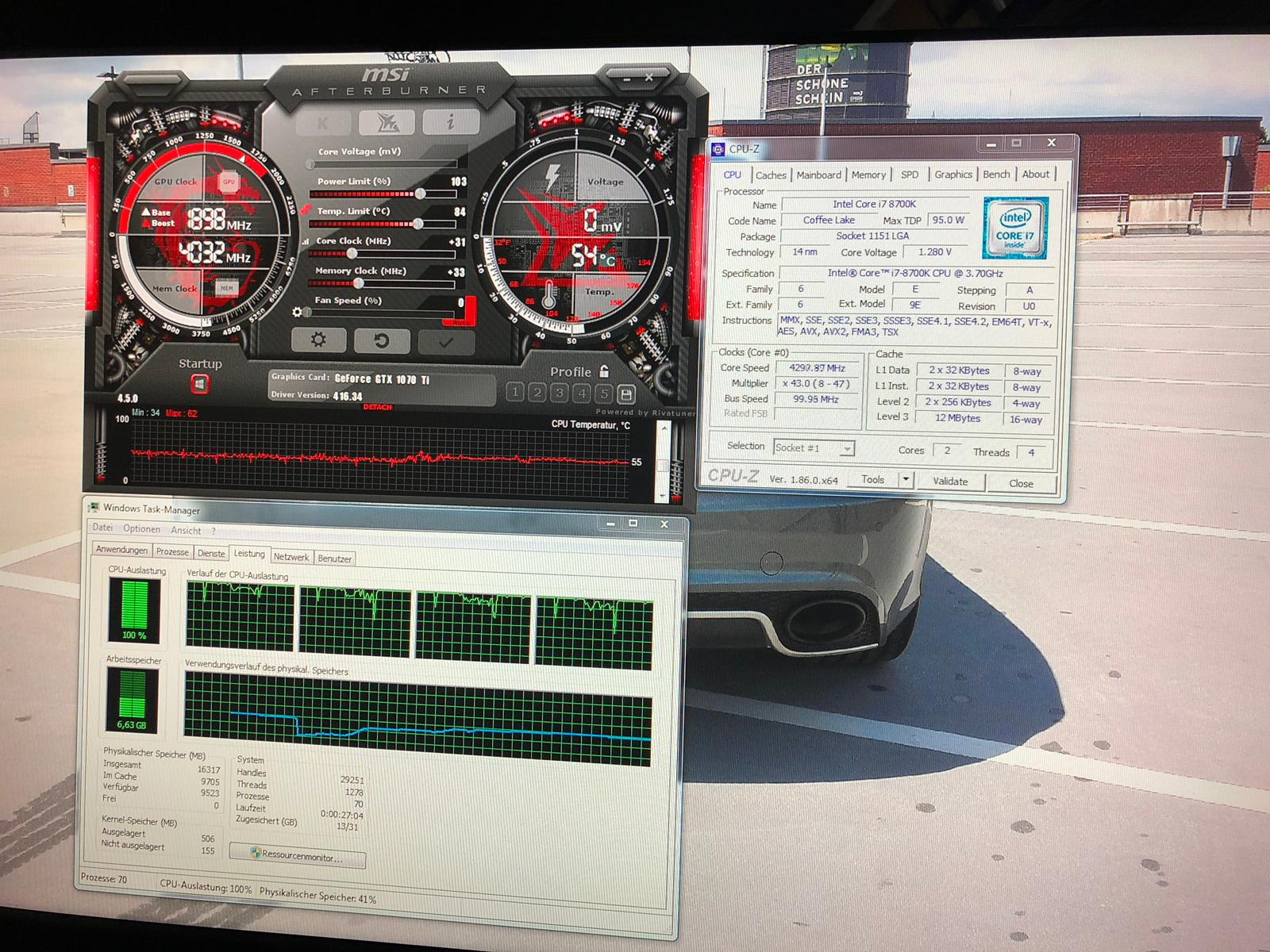
Task: Unlock the Profile lock icon
Action: (x=604, y=371)
